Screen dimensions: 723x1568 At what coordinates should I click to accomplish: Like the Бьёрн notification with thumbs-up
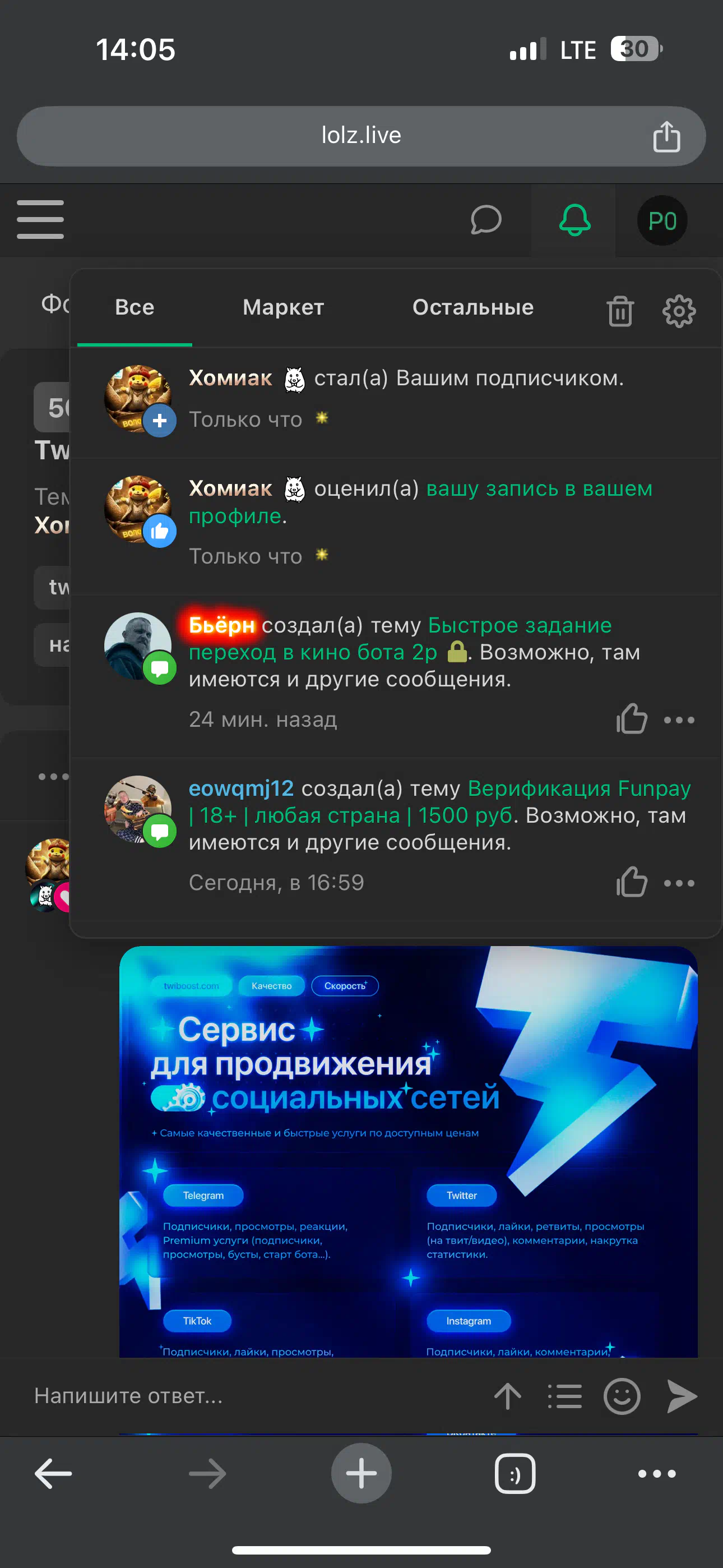631,720
